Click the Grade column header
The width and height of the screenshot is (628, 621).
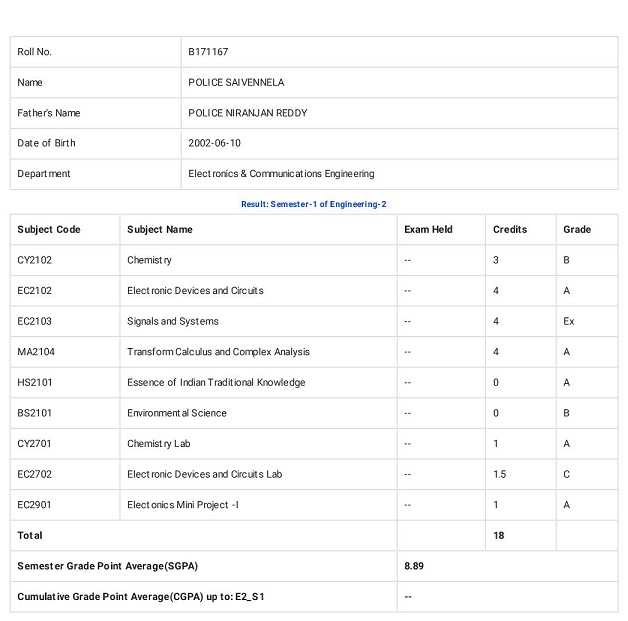577,229
